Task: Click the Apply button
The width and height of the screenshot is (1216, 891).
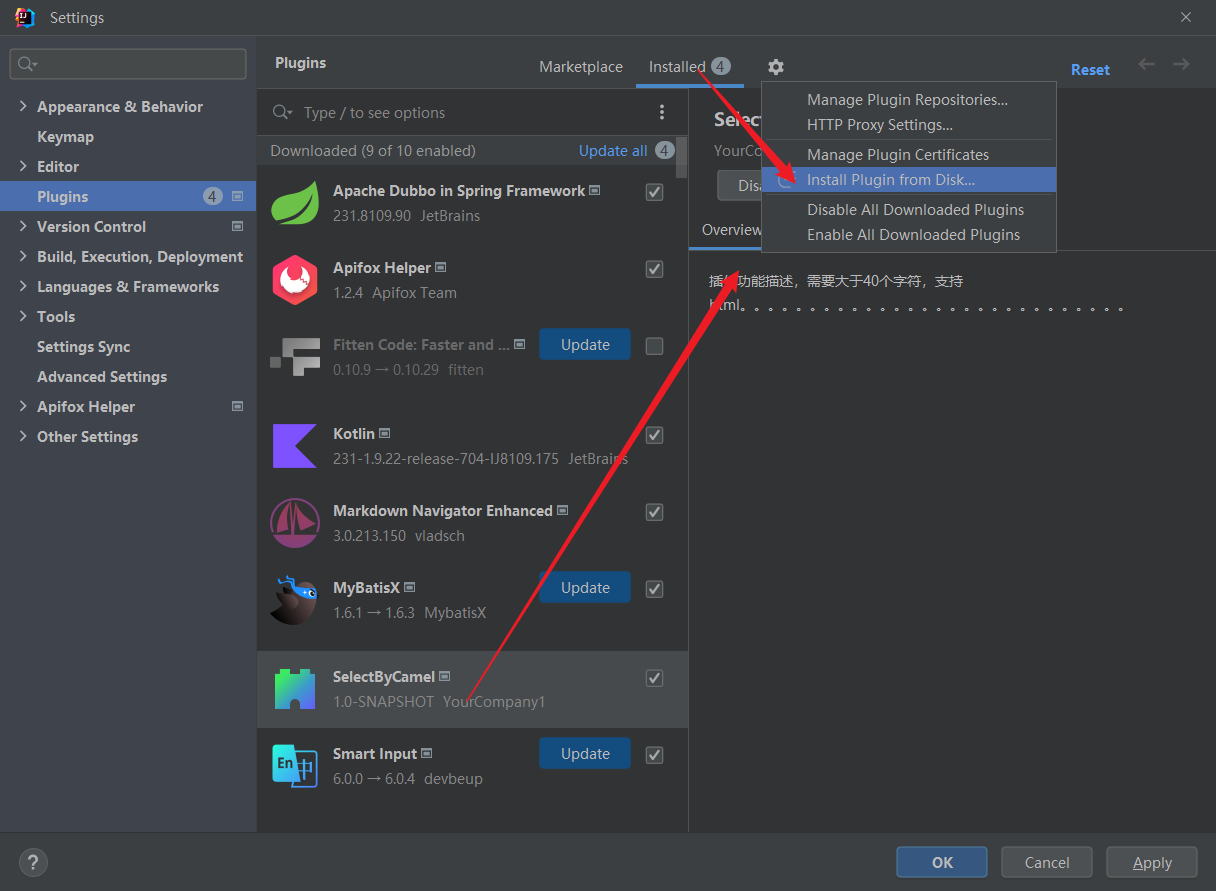Action: (1152, 862)
